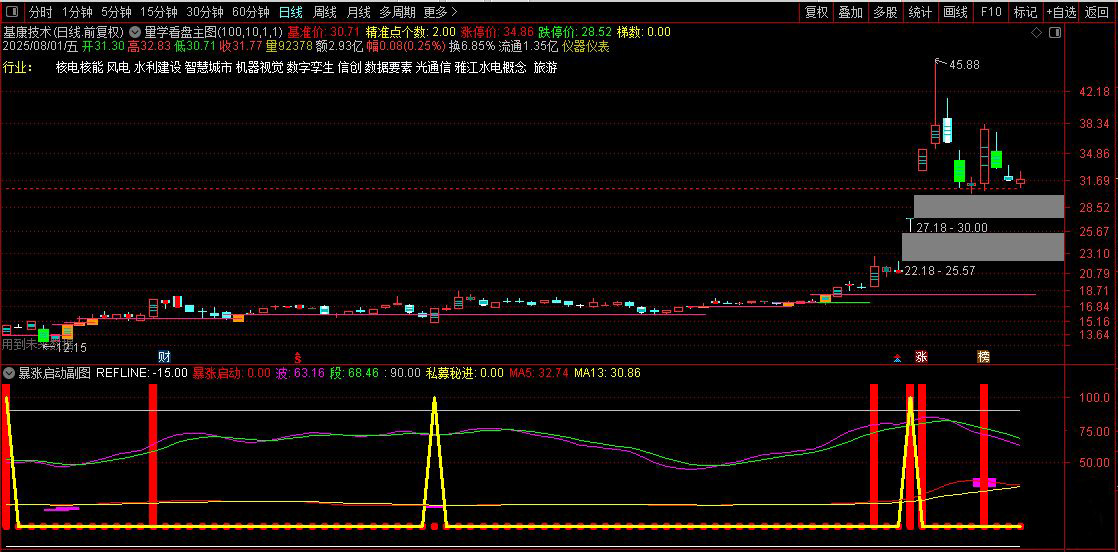Click the diamond icon near top right
The image size is (1118, 552).
[x=1036, y=33]
